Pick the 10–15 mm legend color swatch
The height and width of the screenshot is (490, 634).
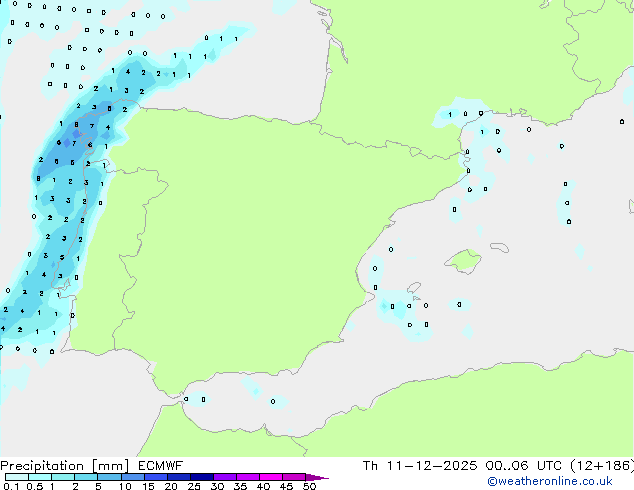pyautogui.click(x=133, y=477)
